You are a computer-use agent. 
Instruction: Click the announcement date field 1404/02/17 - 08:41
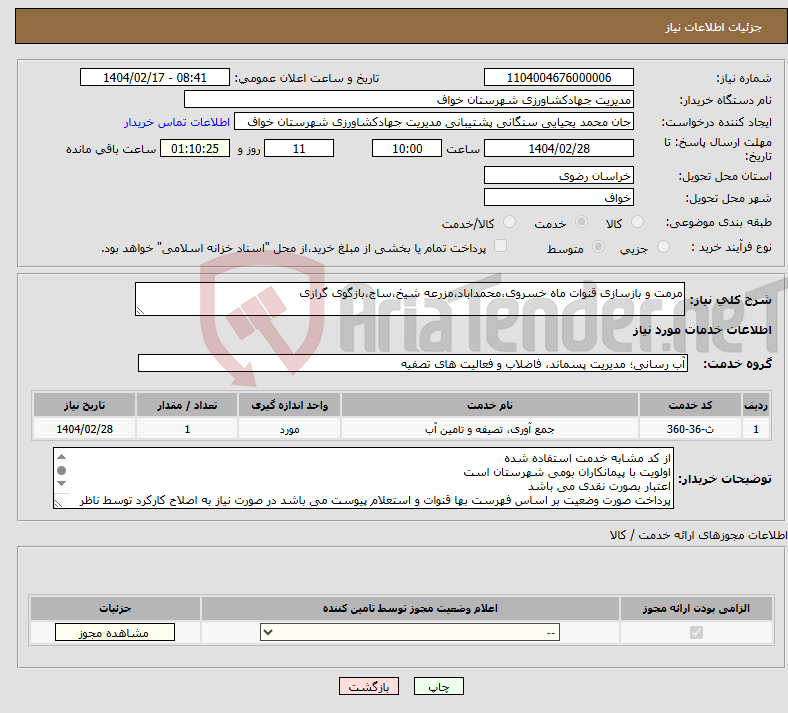(155, 77)
